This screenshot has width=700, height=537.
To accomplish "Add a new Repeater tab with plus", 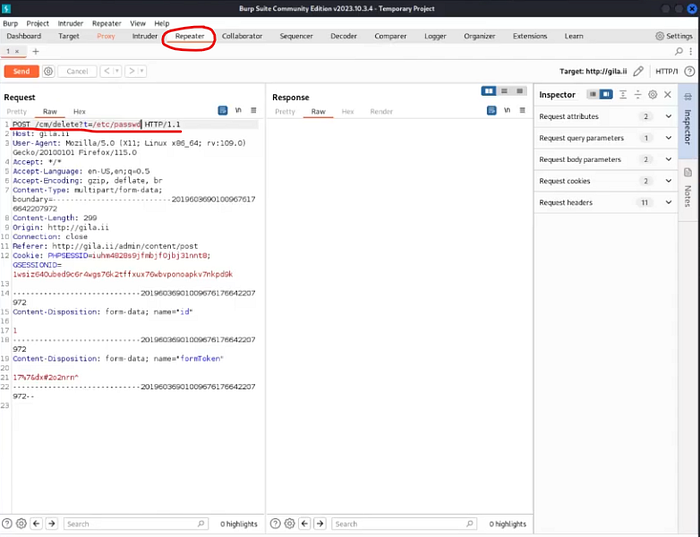I will pyautogui.click(x=36, y=51).
